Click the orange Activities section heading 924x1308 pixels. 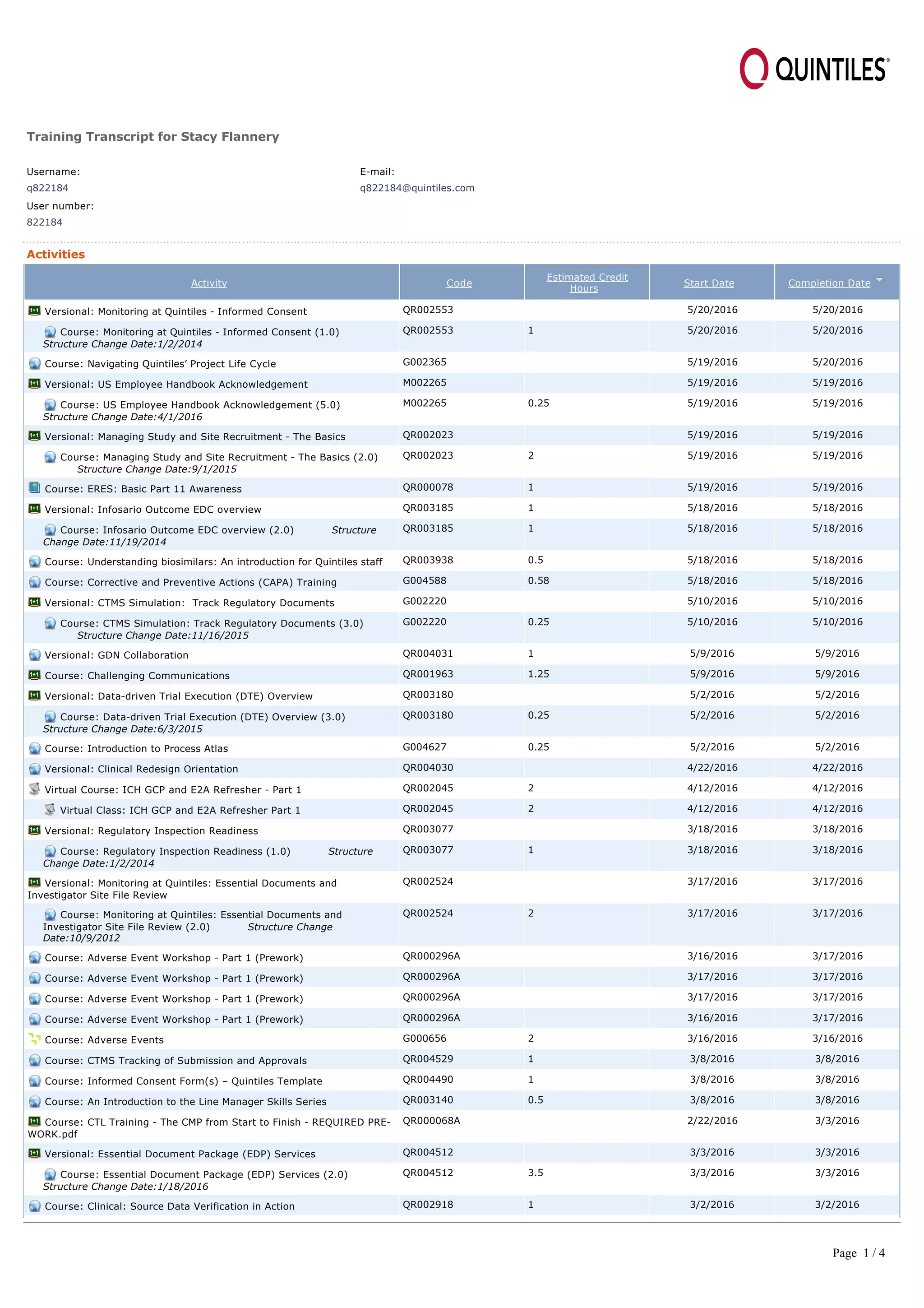pyautogui.click(x=56, y=254)
